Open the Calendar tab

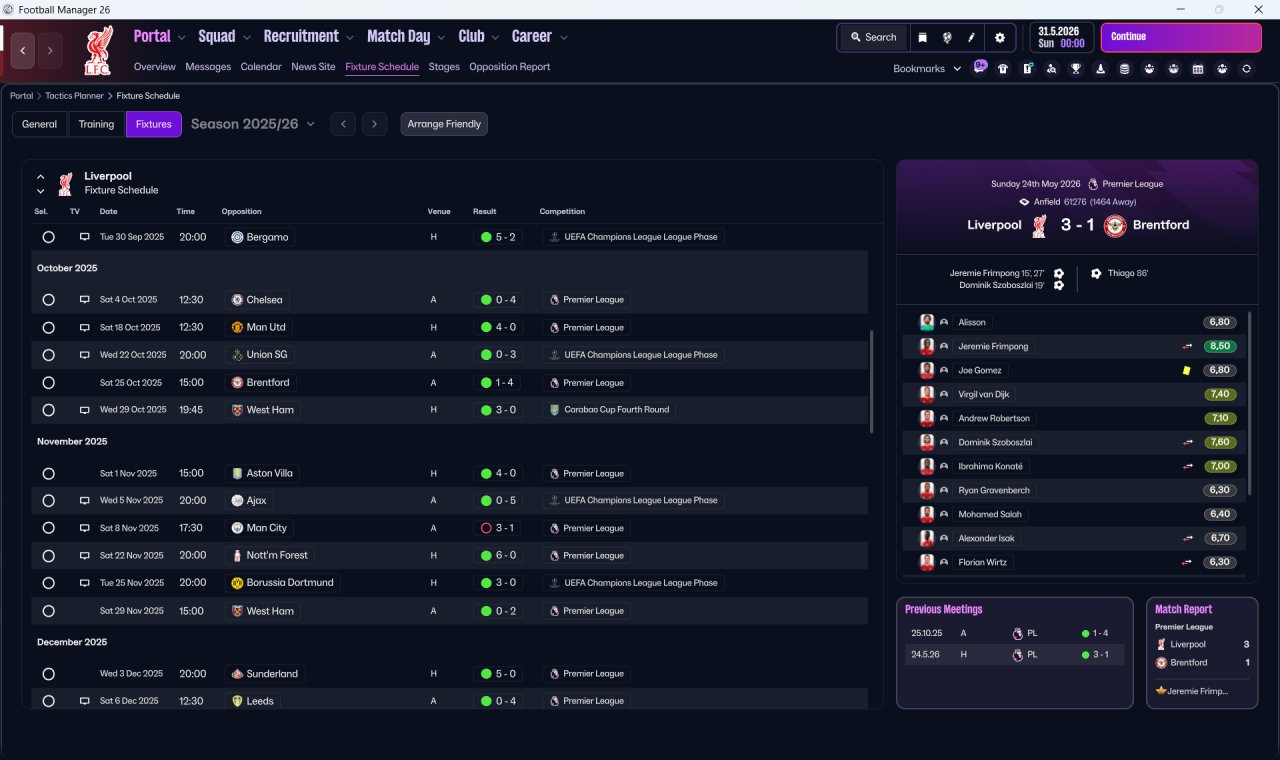point(261,67)
